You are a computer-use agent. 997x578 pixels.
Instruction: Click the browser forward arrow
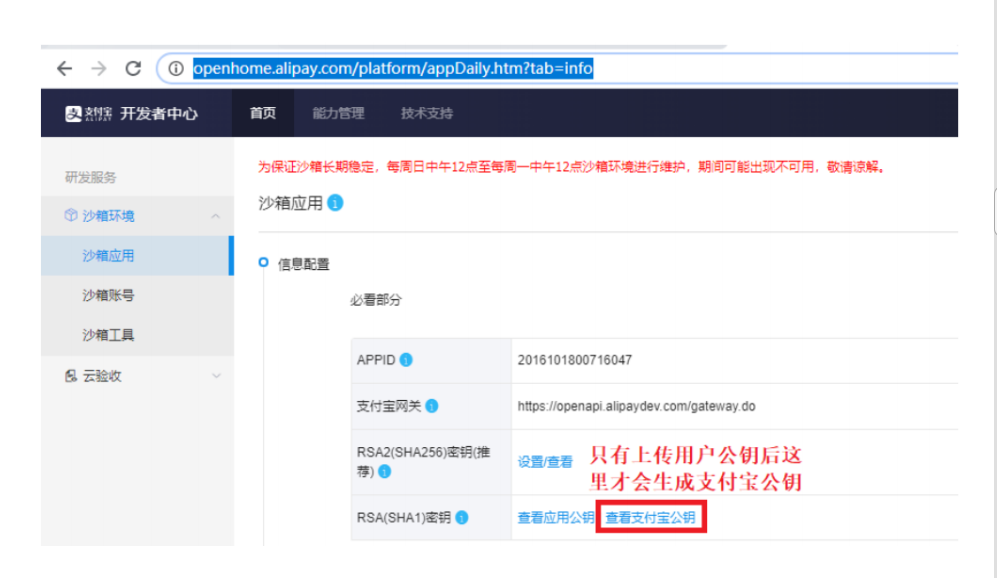[x=99, y=68]
